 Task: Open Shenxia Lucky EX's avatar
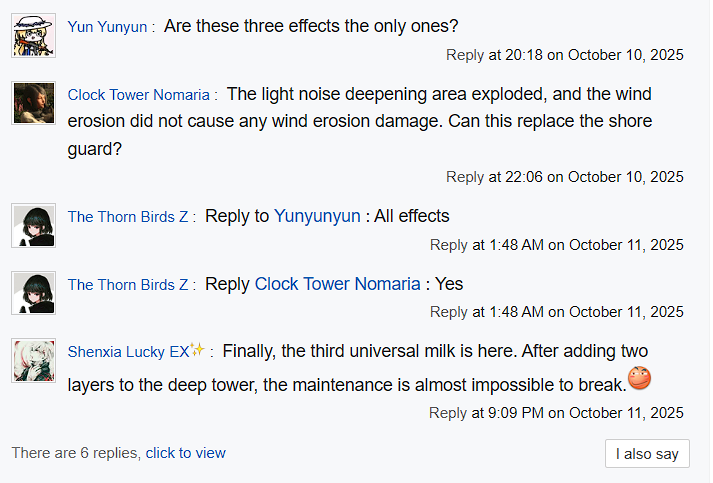pos(33,361)
